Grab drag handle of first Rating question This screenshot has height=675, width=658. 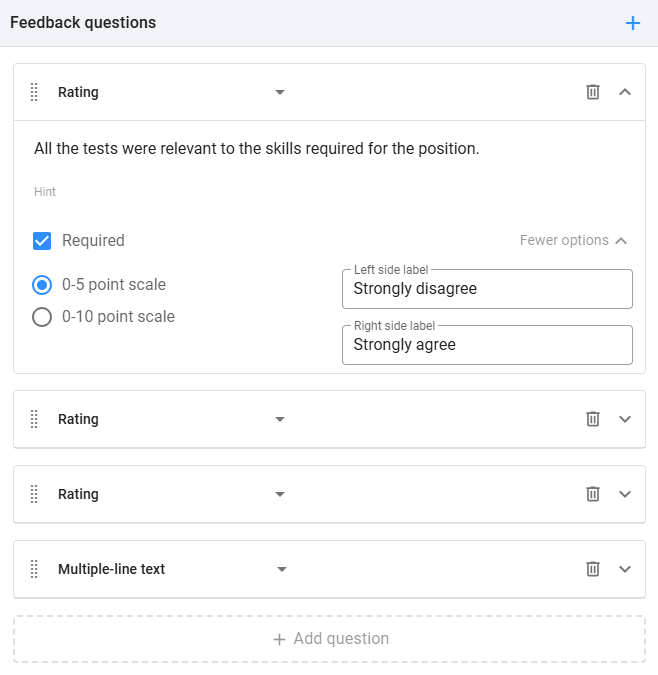[34, 92]
